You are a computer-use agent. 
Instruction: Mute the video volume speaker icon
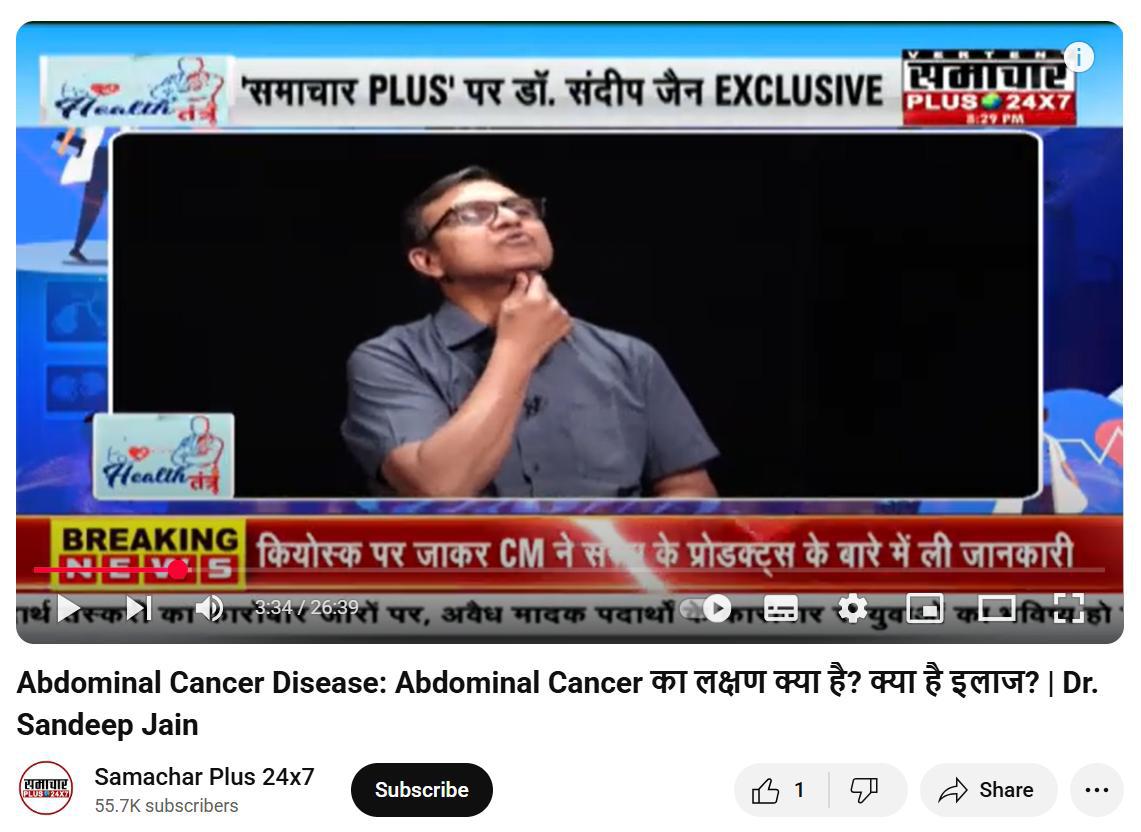pos(209,608)
